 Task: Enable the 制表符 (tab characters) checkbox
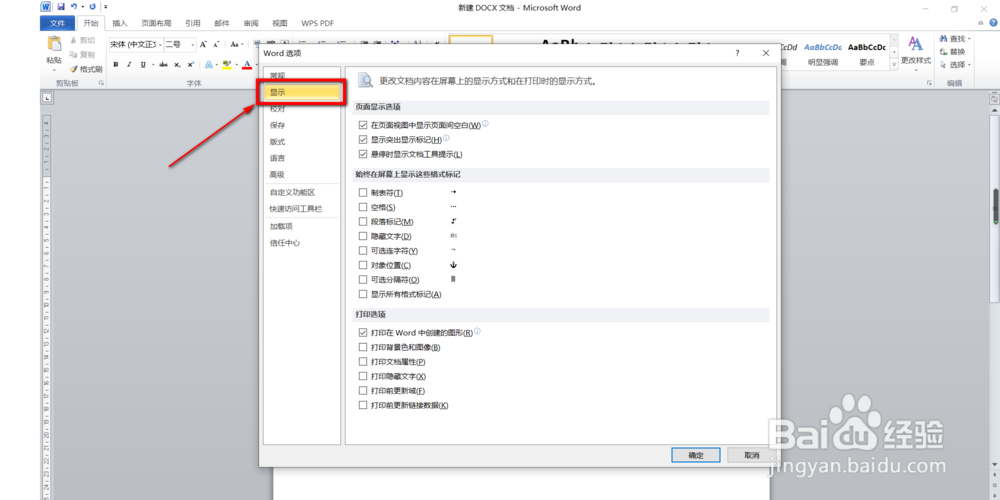(x=363, y=193)
